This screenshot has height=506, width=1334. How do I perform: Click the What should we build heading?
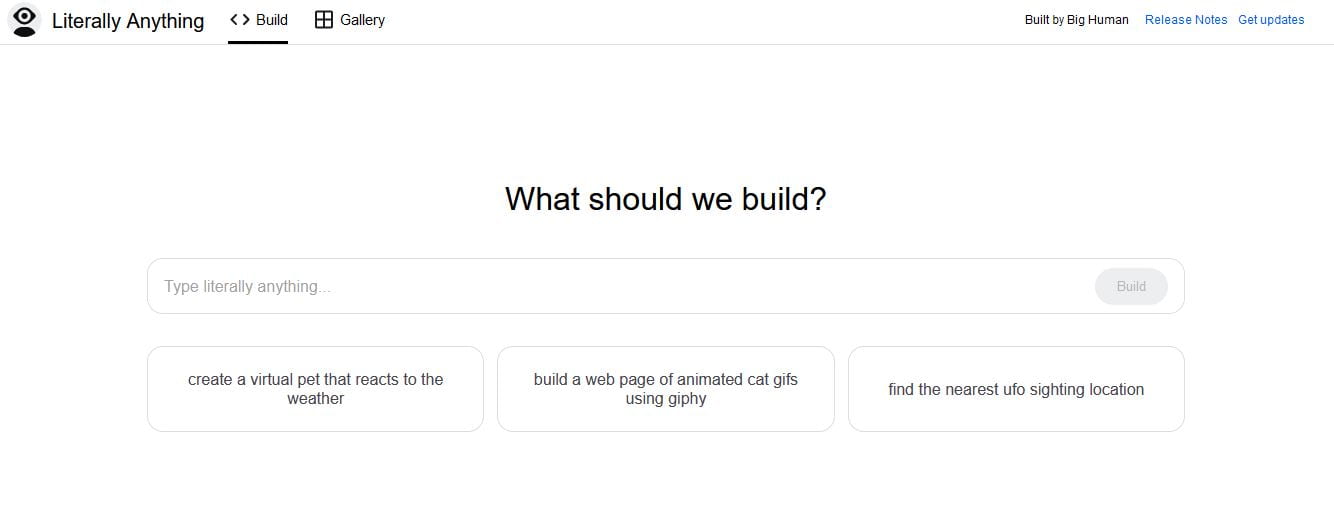pos(666,199)
